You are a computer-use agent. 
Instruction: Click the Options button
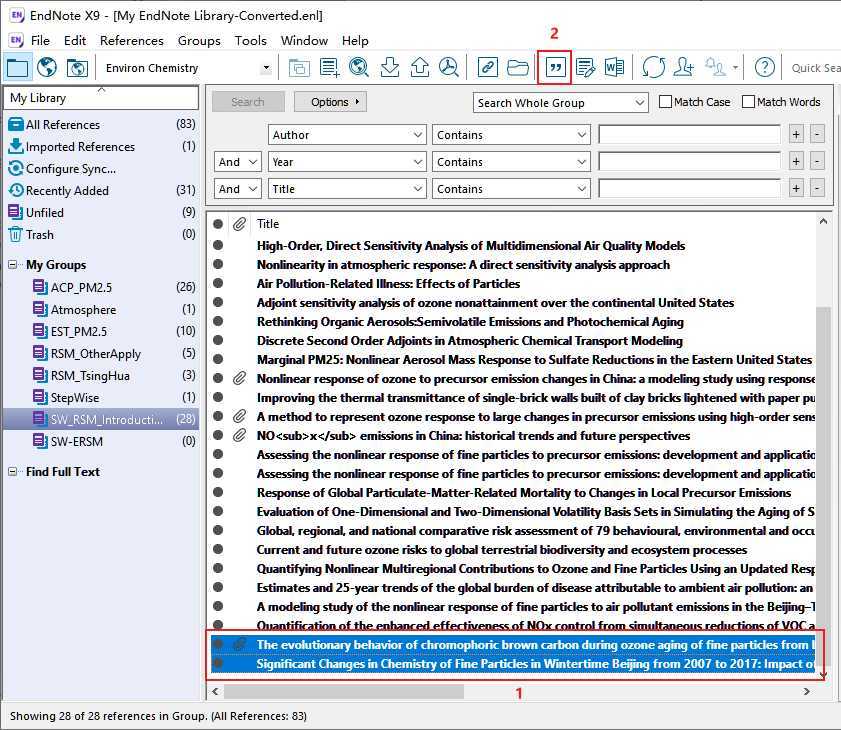pyautogui.click(x=330, y=102)
